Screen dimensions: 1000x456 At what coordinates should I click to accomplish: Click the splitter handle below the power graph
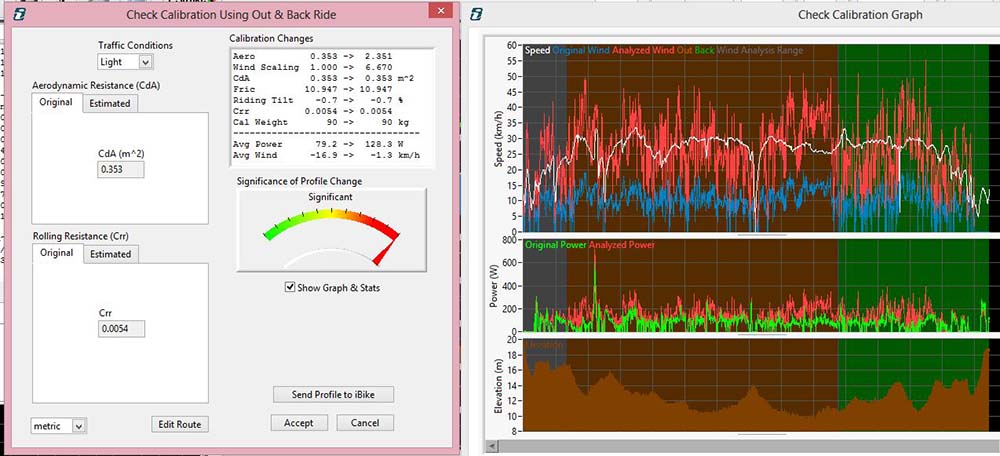click(x=760, y=334)
